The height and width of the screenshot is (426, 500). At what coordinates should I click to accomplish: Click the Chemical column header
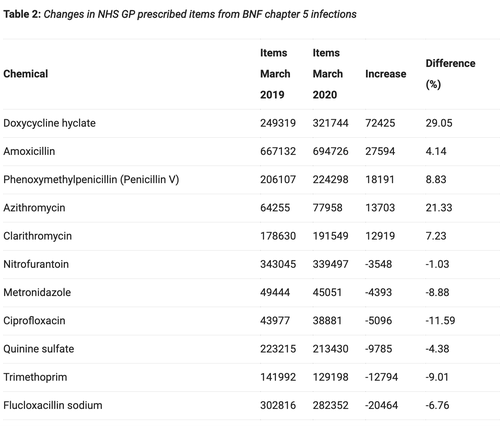[26, 74]
